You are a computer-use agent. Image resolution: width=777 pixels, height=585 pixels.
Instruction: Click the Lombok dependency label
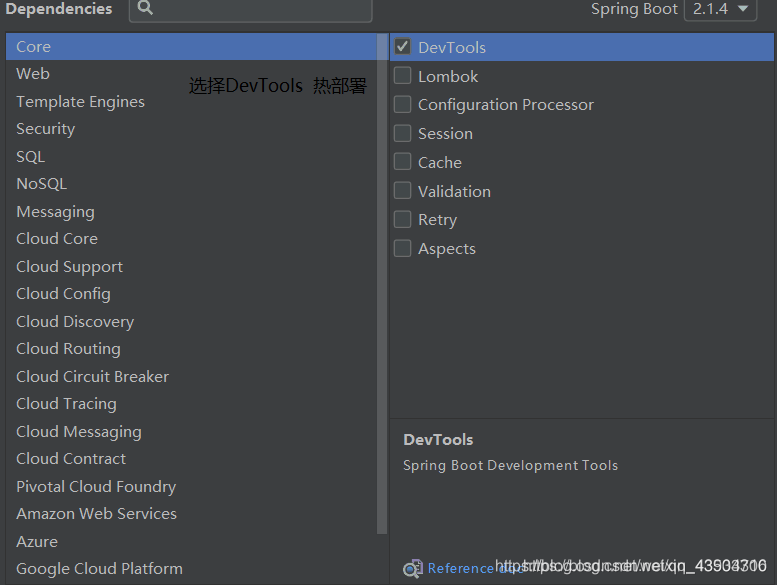(x=448, y=76)
